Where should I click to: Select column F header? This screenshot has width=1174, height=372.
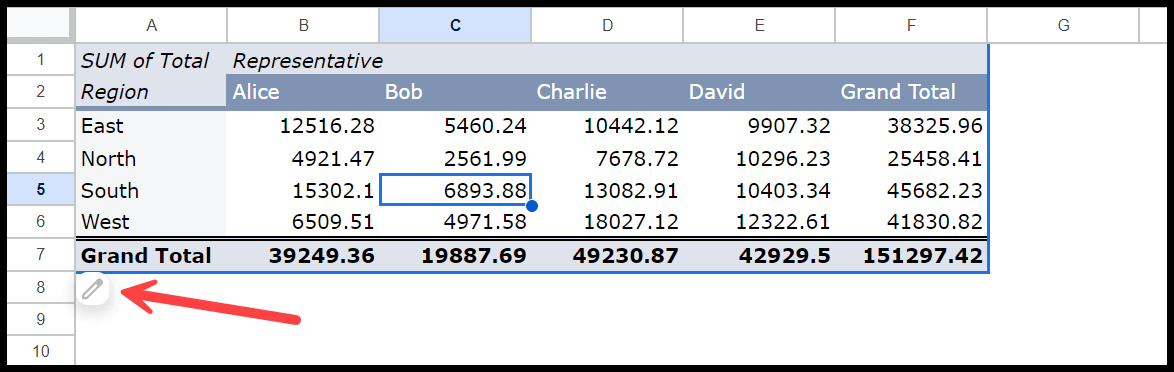pyautogui.click(x=911, y=26)
